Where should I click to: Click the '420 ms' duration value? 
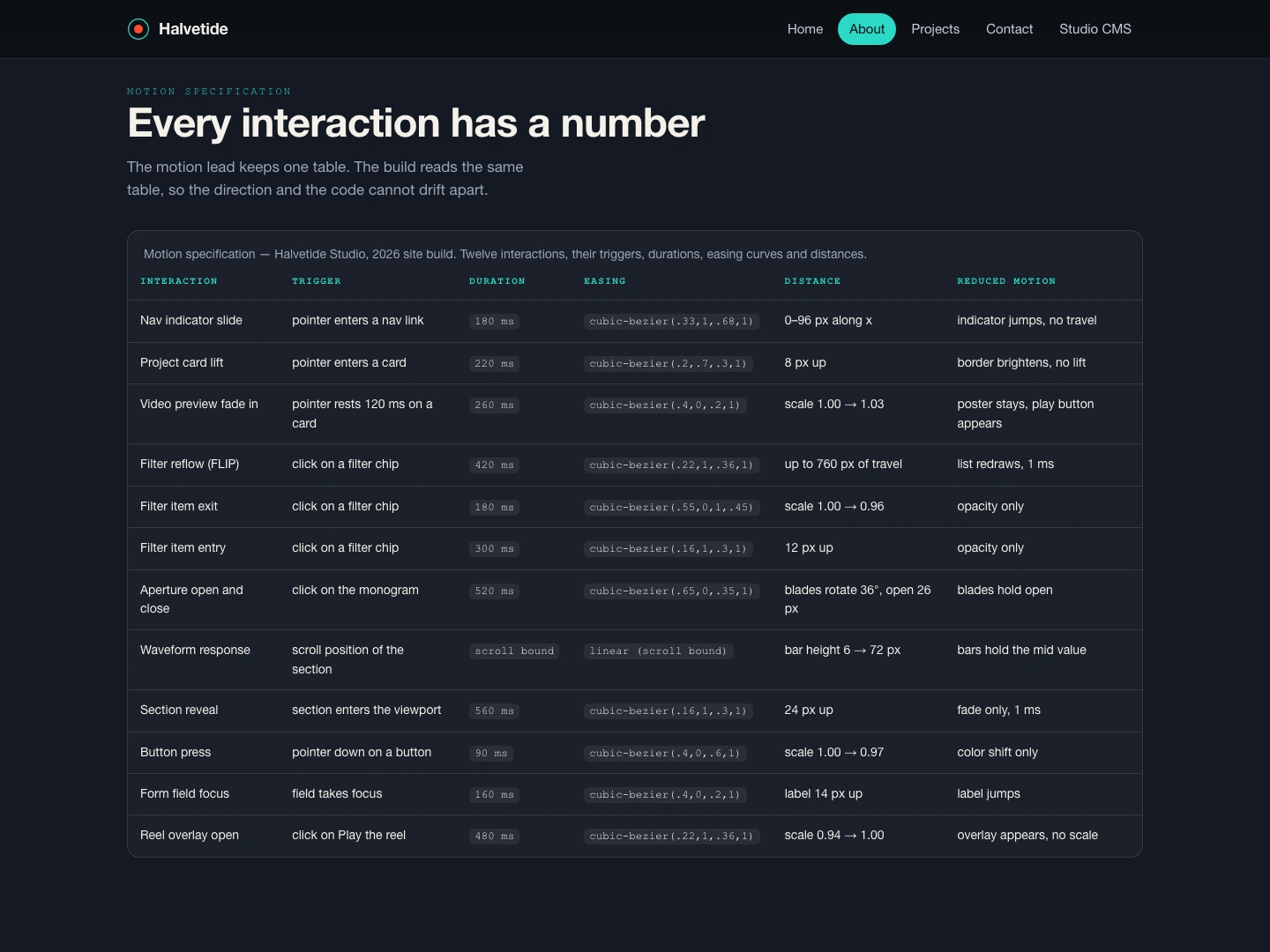[494, 465]
